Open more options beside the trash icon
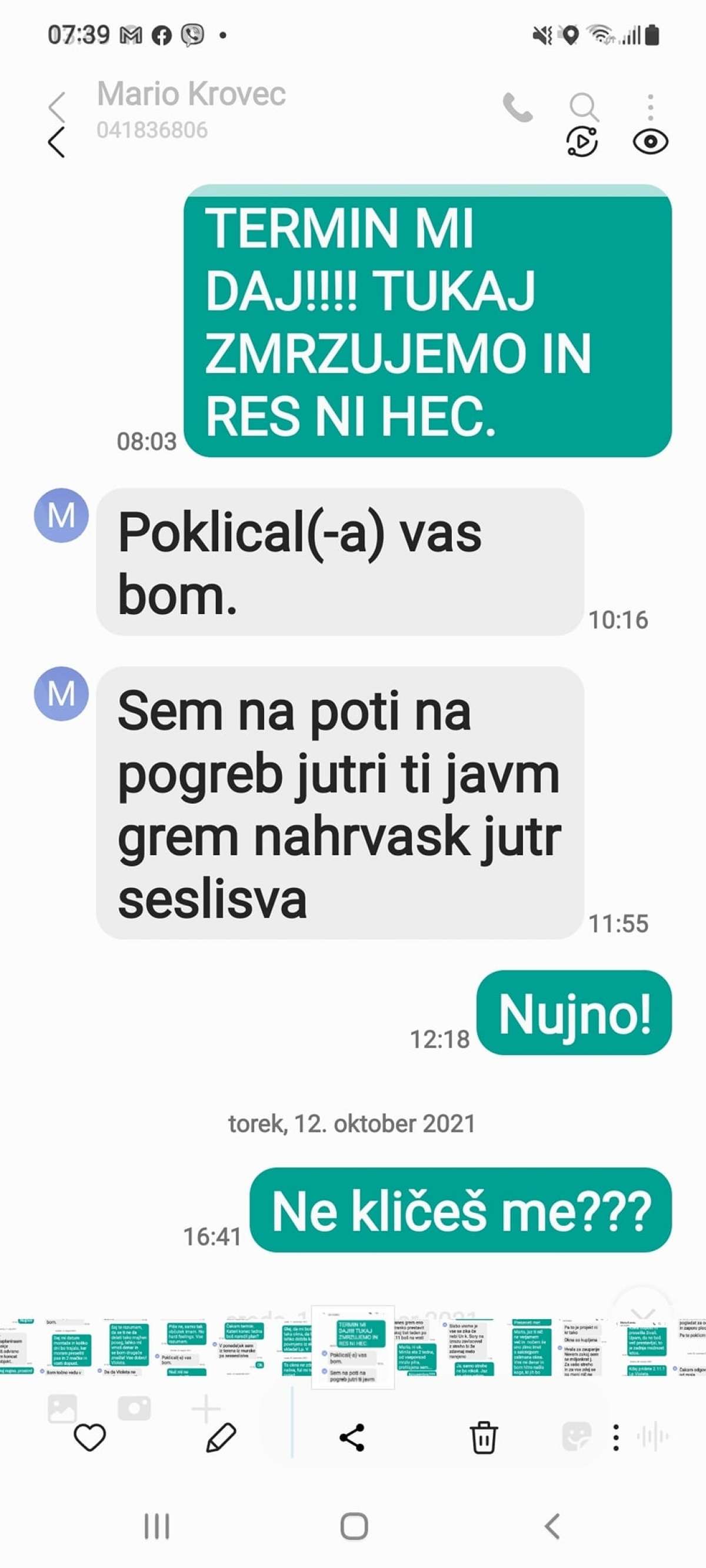This screenshot has height=1568, width=706. [616, 1438]
